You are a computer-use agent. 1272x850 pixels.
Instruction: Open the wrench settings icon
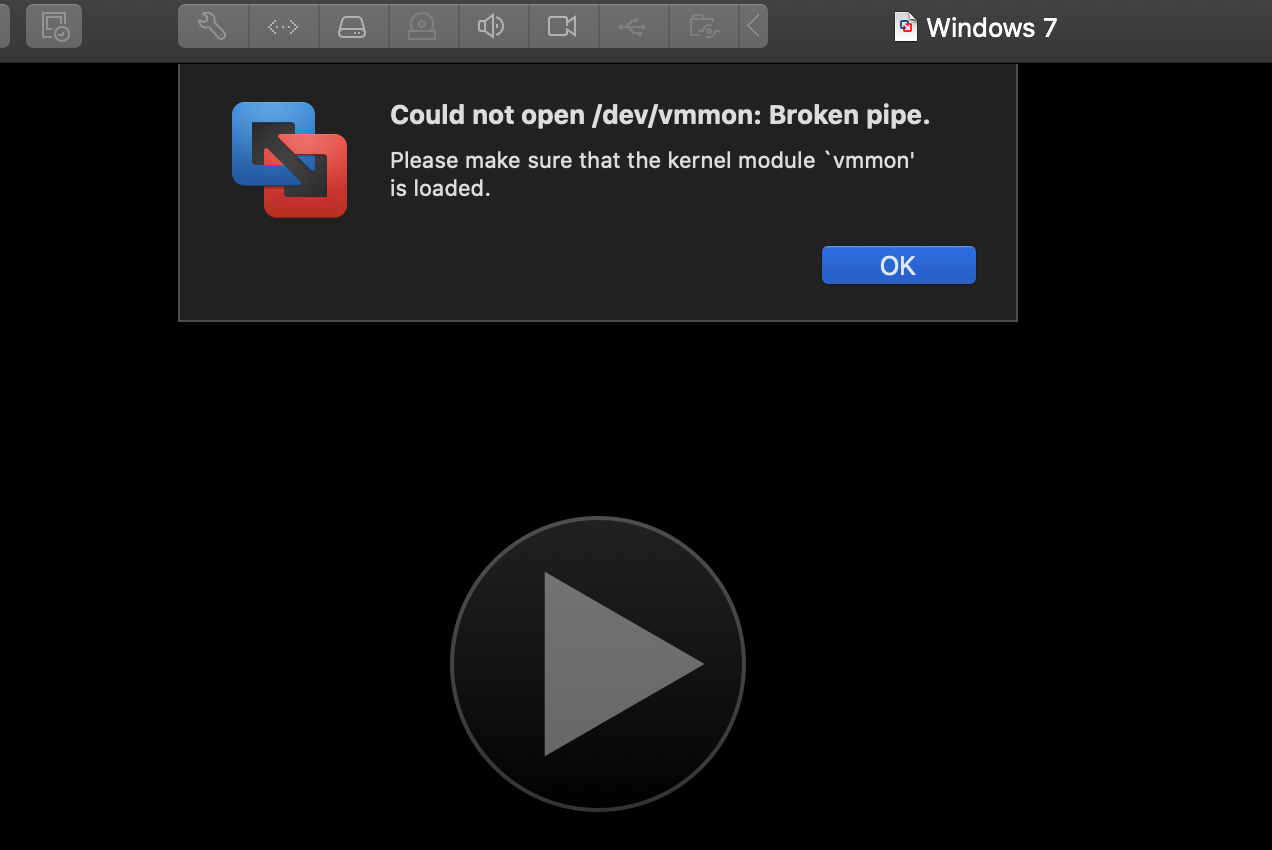[213, 26]
